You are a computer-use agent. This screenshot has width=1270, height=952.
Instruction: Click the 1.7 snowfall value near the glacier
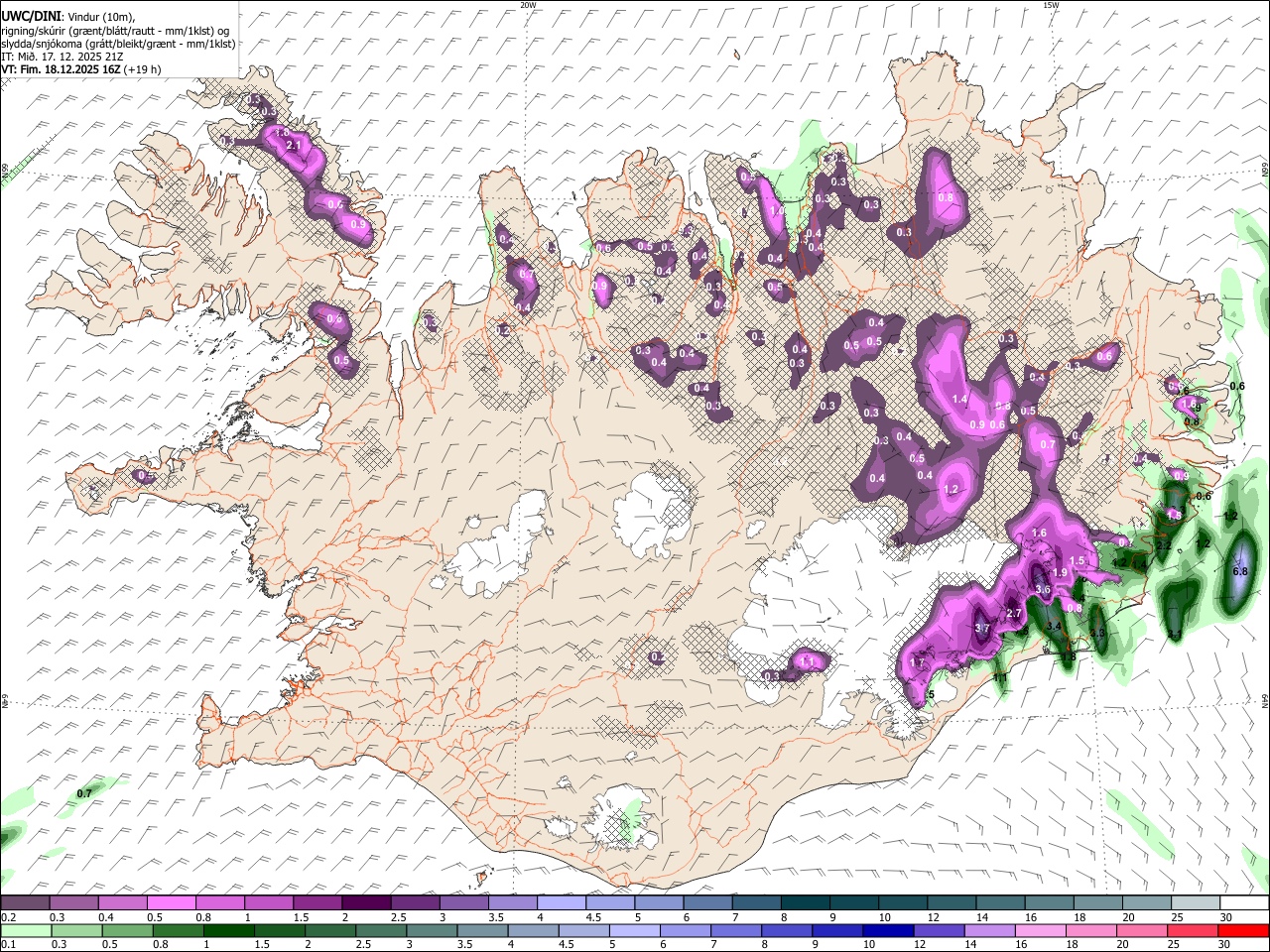click(x=917, y=663)
